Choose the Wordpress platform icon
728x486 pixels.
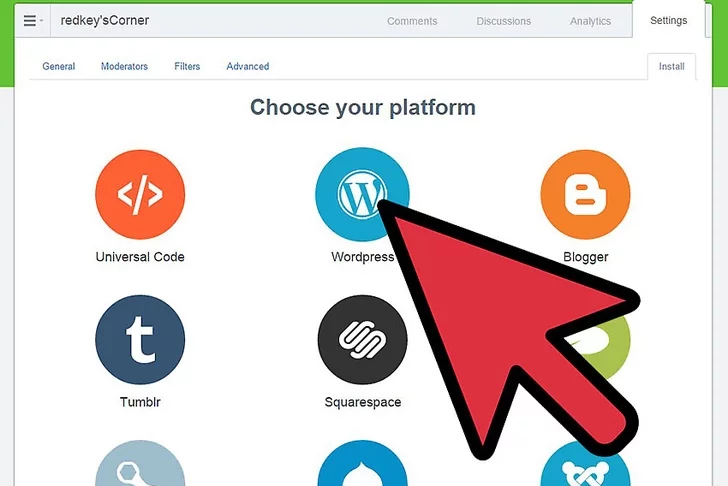(x=362, y=194)
